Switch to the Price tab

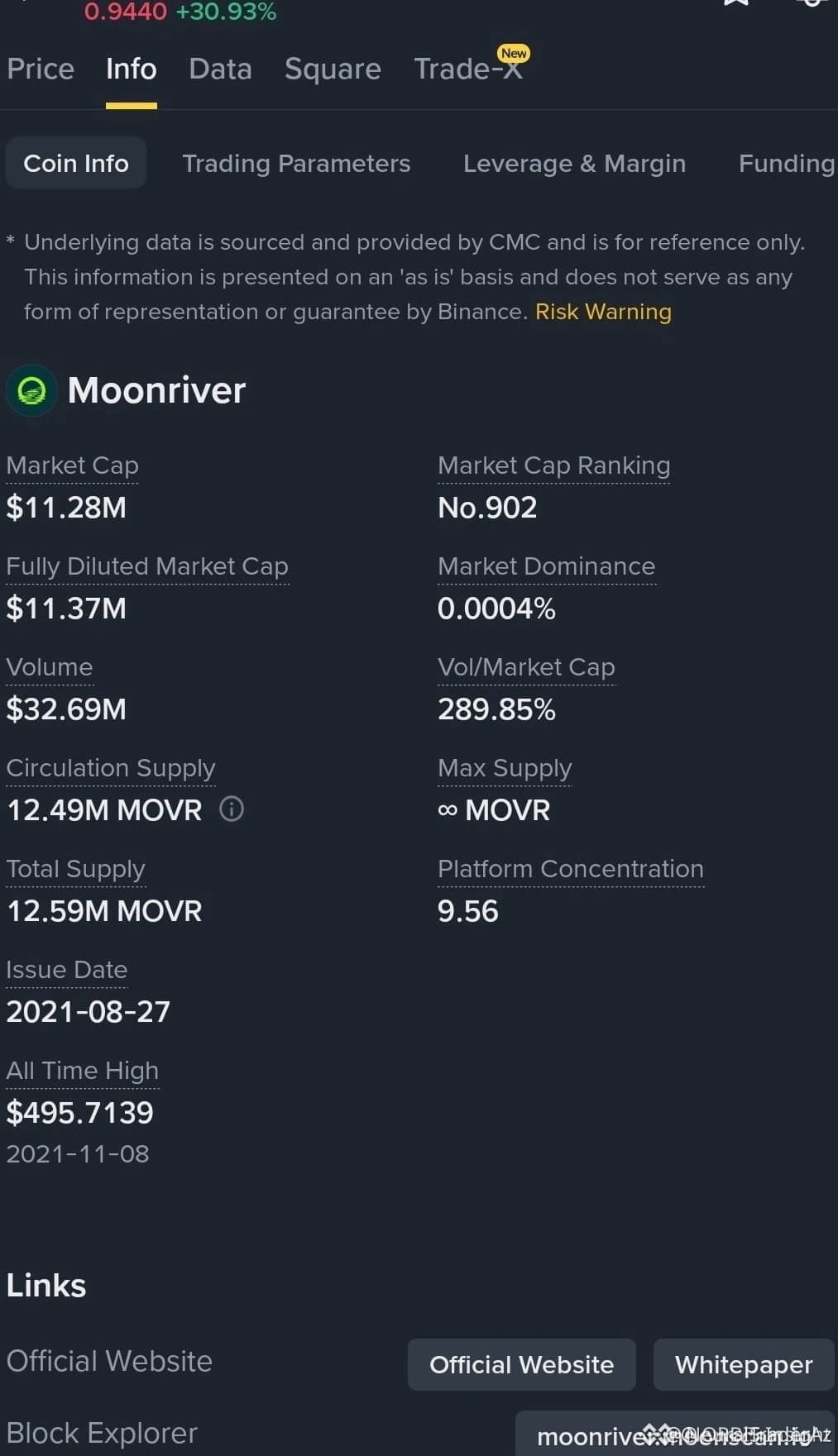(x=41, y=69)
